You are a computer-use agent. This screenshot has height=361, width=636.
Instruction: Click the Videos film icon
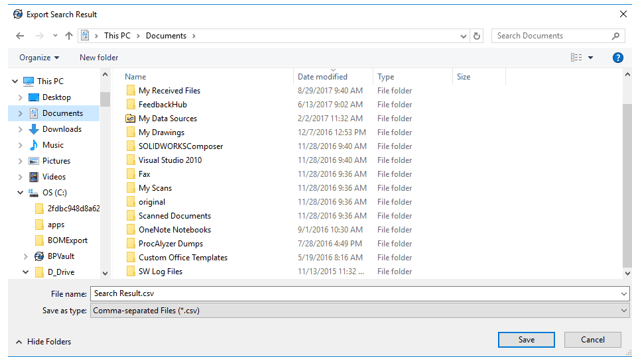(x=34, y=177)
